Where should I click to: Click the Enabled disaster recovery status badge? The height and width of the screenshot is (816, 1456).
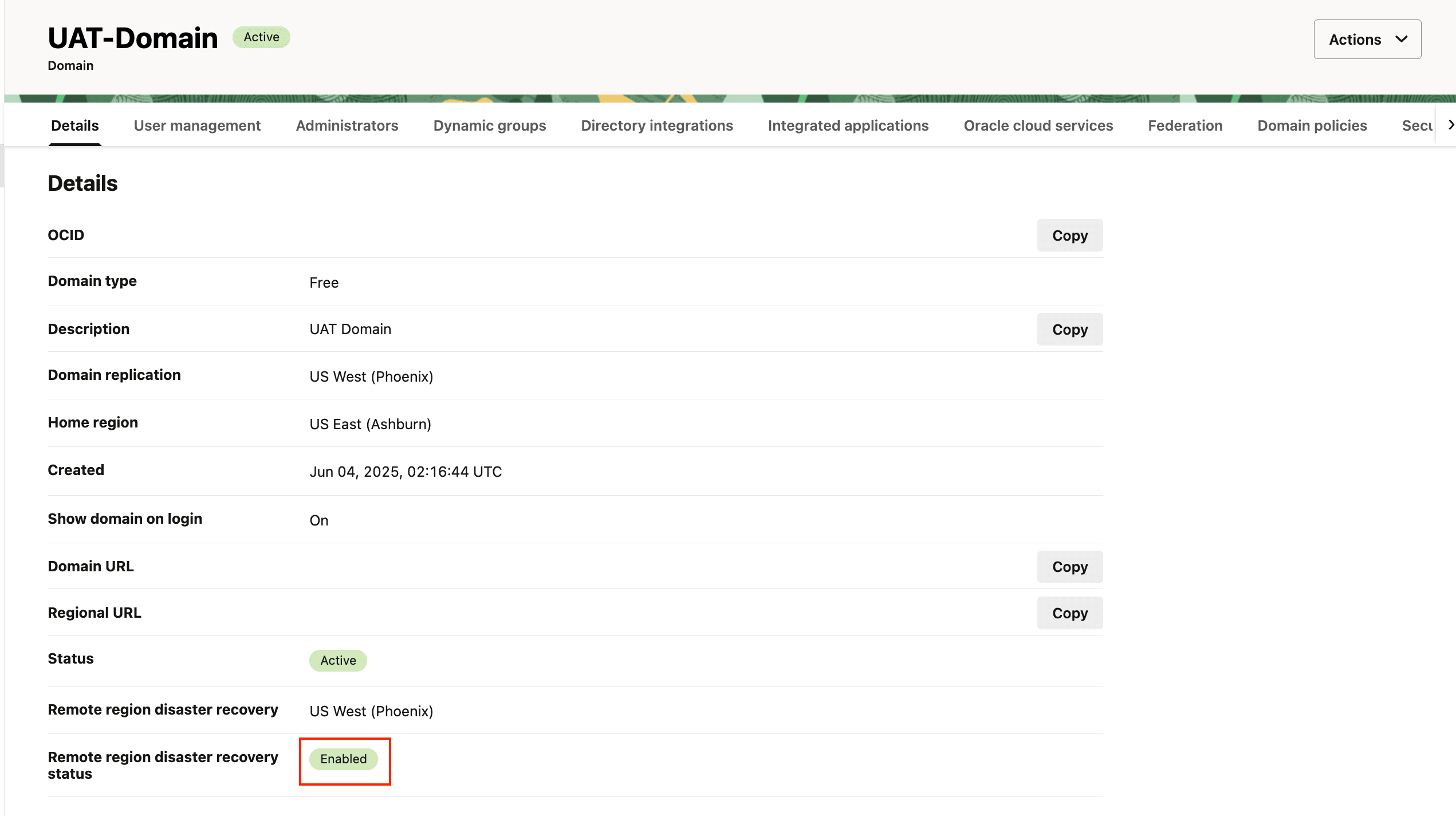343,759
